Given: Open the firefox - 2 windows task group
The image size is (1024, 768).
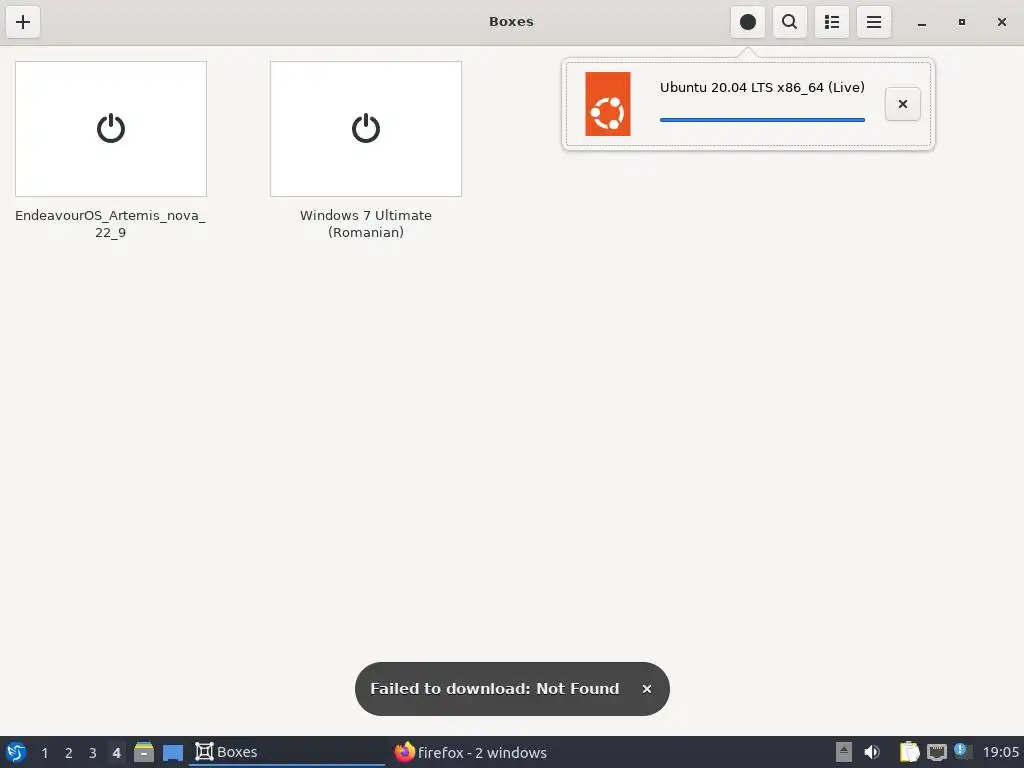Looking at the screenshot, I should click(470, 752).
